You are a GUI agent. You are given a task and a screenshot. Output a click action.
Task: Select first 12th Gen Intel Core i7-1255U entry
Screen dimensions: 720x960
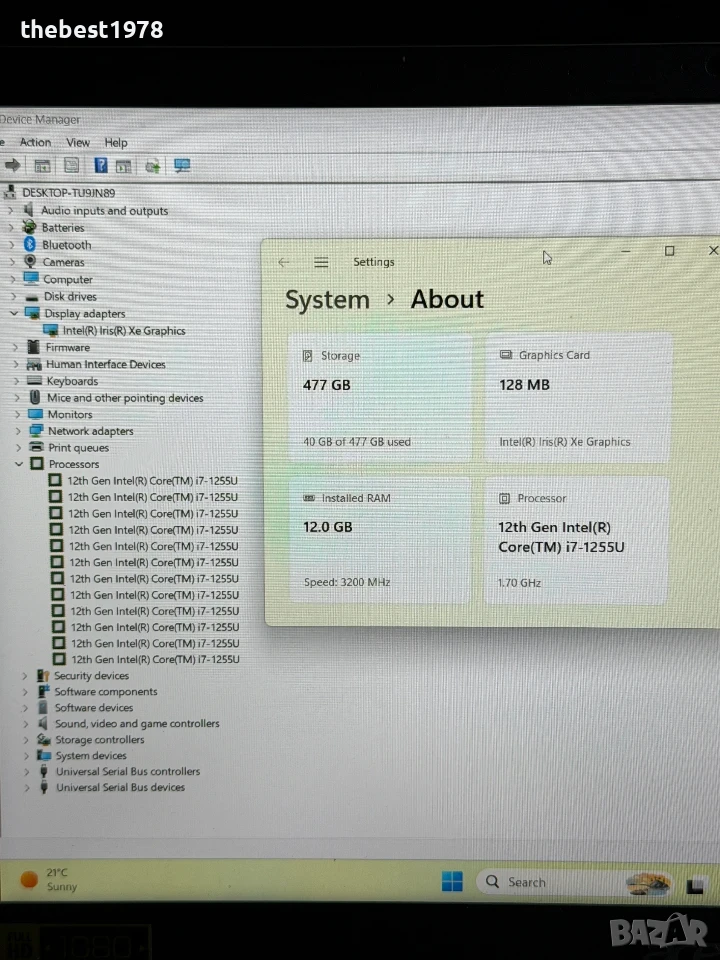coord(152,481)
